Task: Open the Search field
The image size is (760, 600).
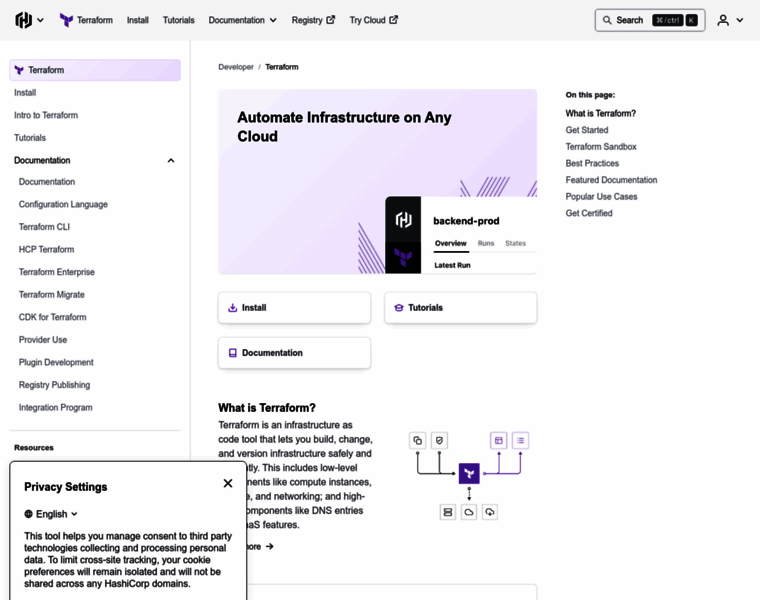Action: coord(649,20)
